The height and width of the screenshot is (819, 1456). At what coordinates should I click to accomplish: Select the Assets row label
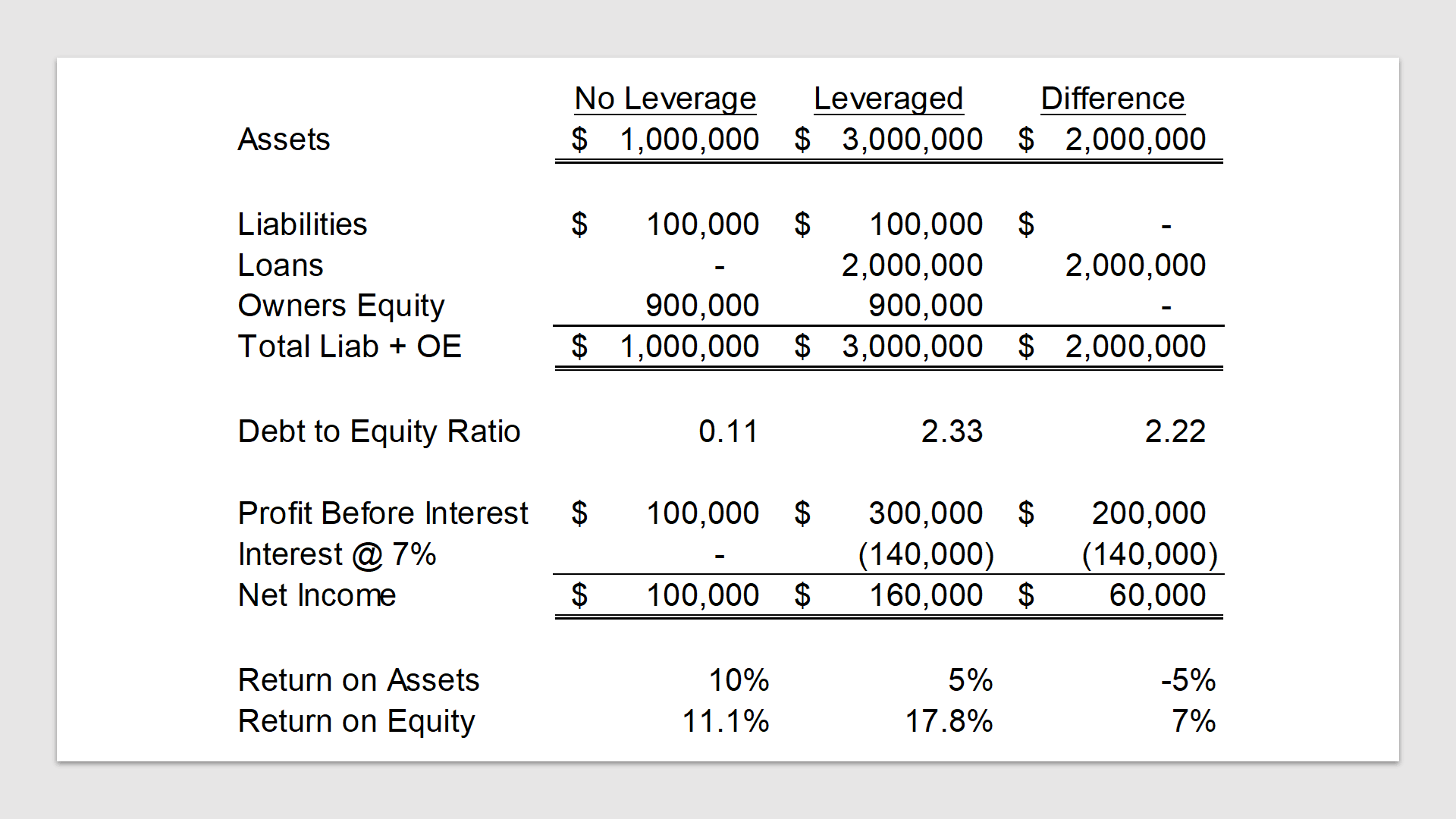coord(284,140)
